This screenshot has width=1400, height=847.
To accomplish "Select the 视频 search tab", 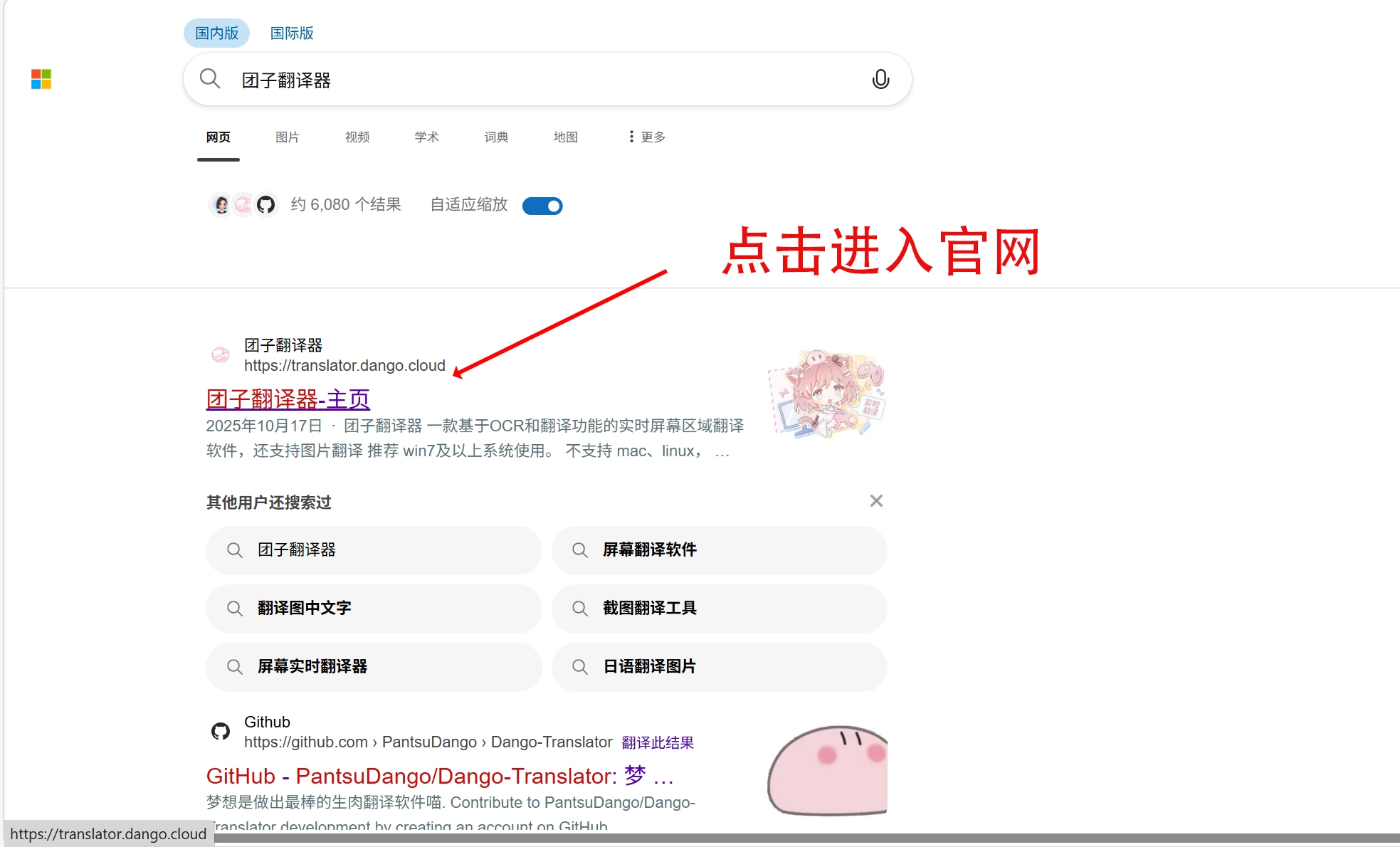I will (x=357, y=137).
